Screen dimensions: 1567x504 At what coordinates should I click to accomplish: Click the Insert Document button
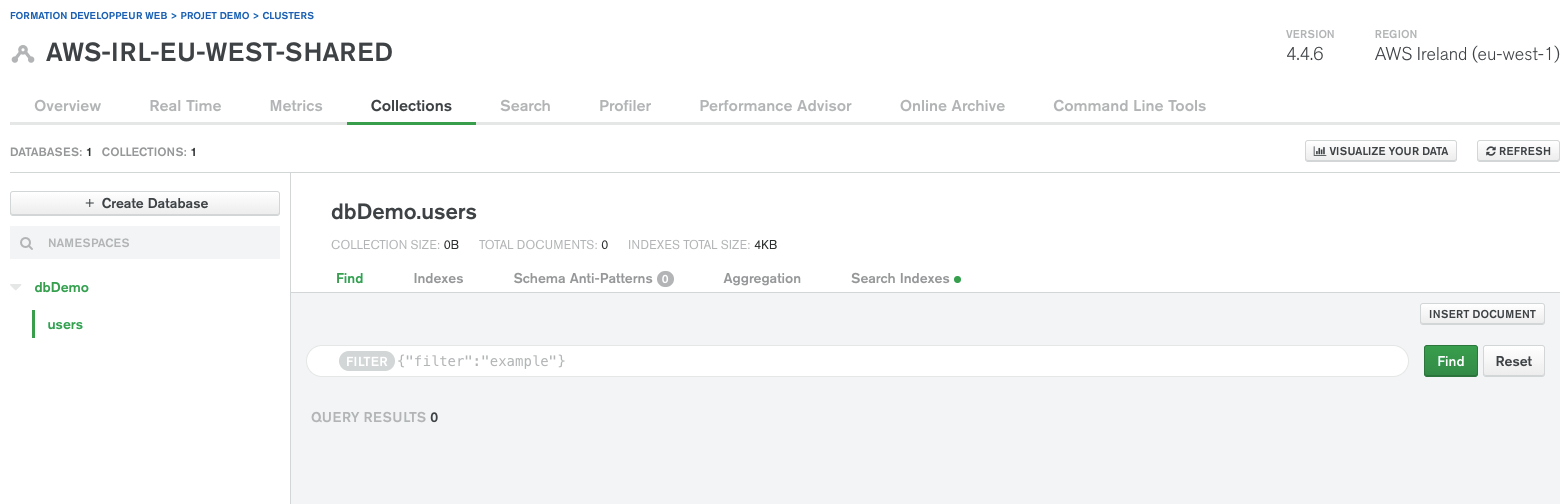click(x=1482, y=314)
